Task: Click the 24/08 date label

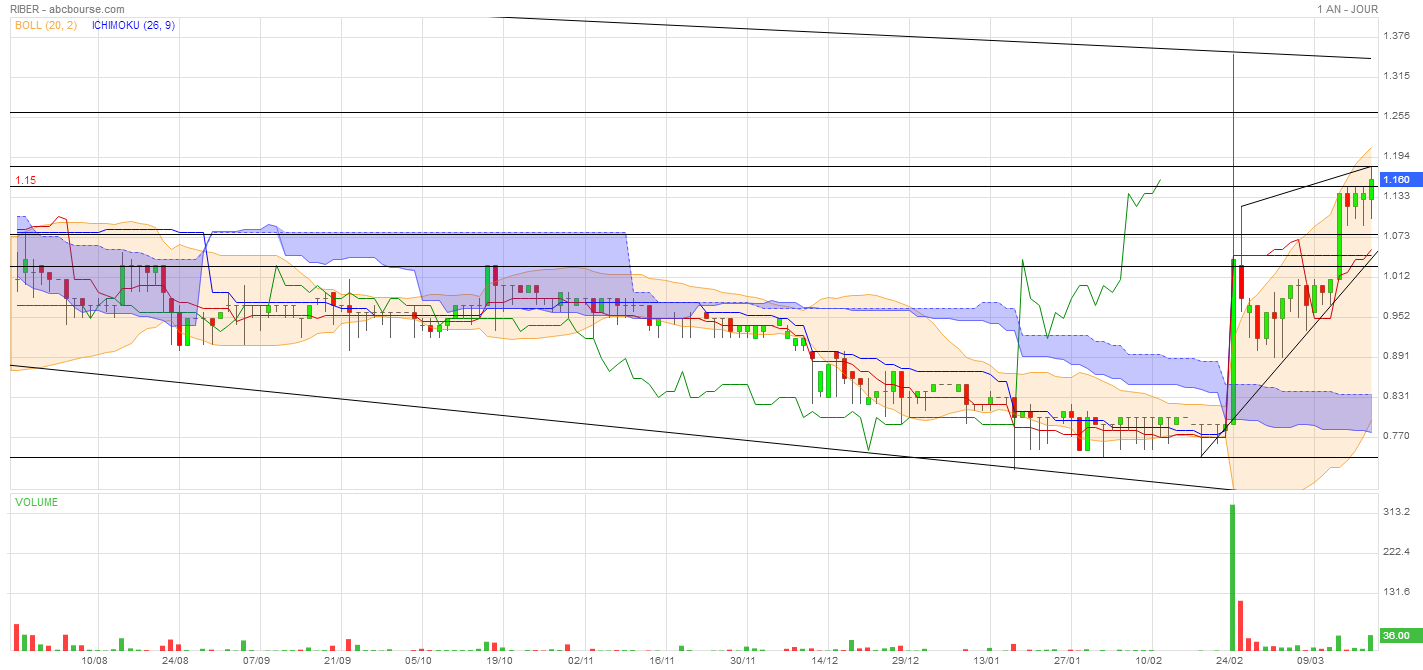Action: [x=175, y=660]
